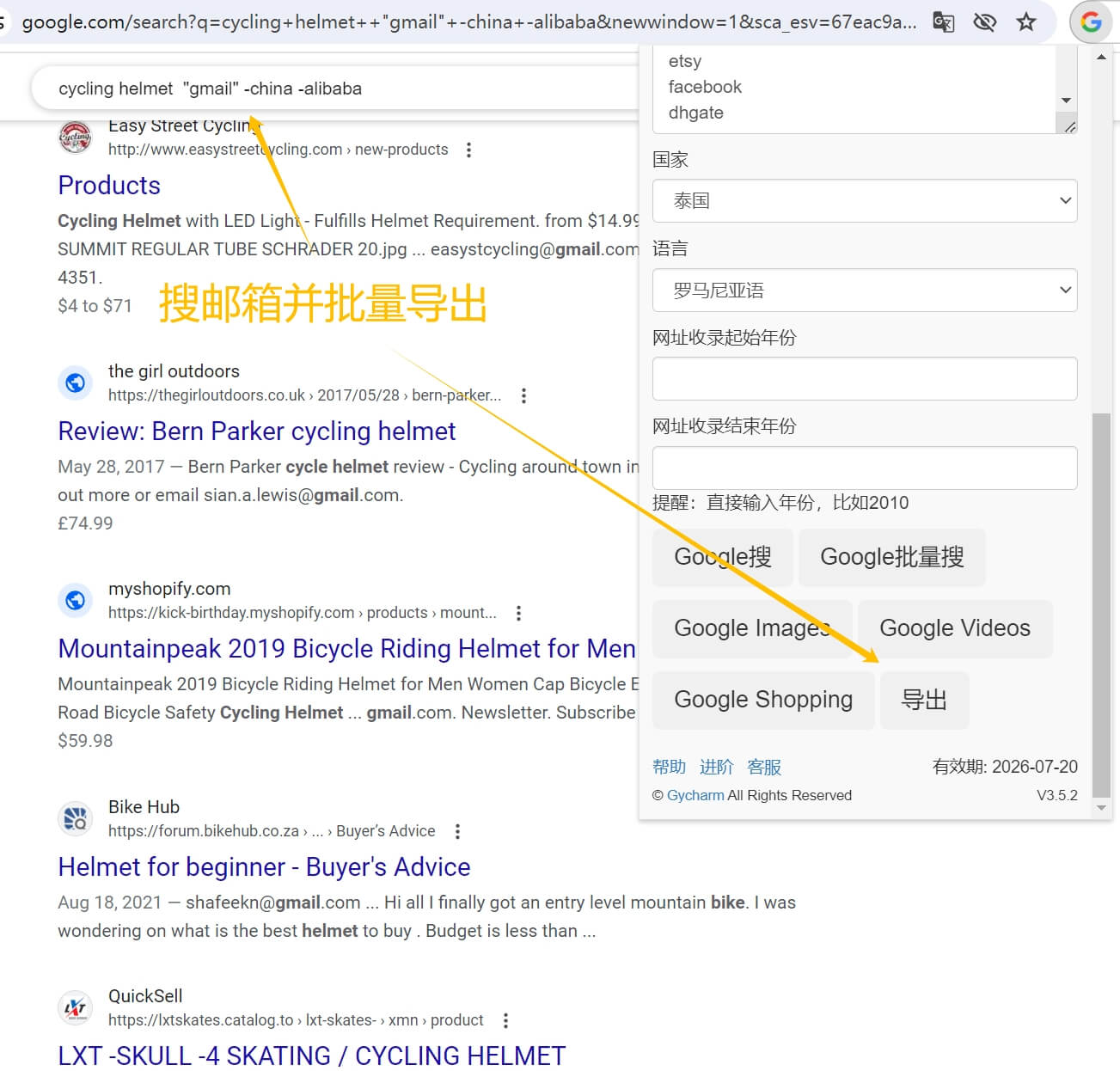Open the Google G extension icon

click(x=1091, y=21)
